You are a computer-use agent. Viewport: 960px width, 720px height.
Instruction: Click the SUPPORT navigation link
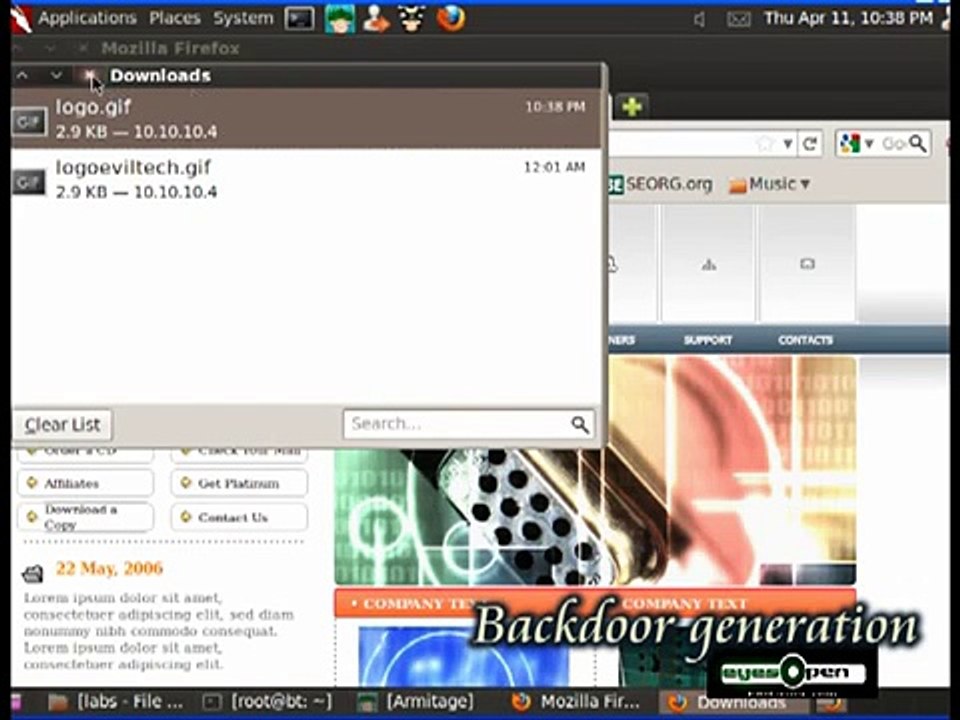(708, 340)
